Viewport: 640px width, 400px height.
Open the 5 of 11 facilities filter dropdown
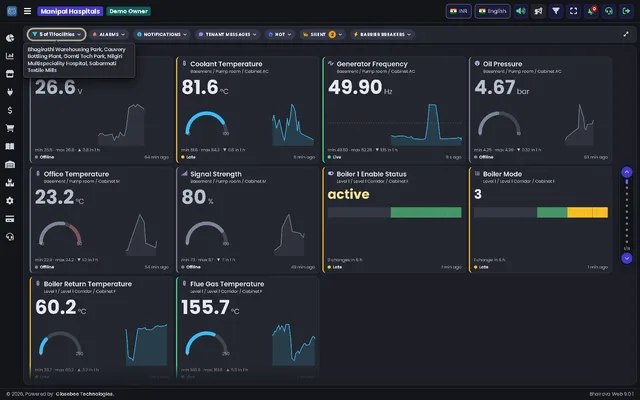coord(57,34)
